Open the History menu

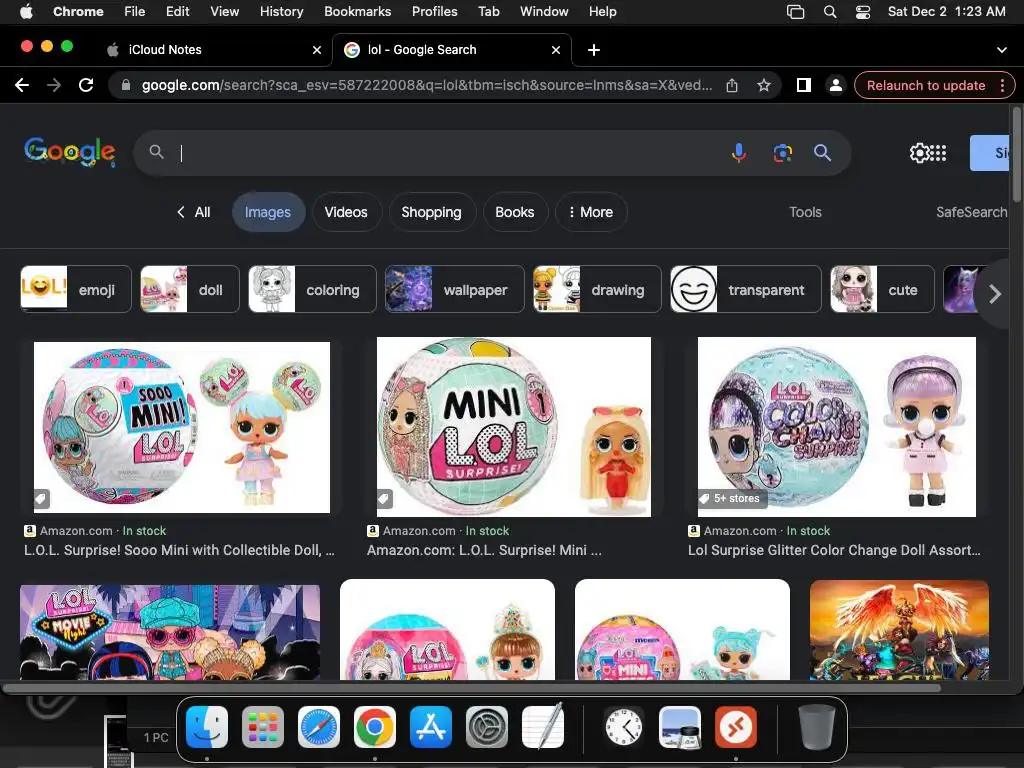(281, 12)
